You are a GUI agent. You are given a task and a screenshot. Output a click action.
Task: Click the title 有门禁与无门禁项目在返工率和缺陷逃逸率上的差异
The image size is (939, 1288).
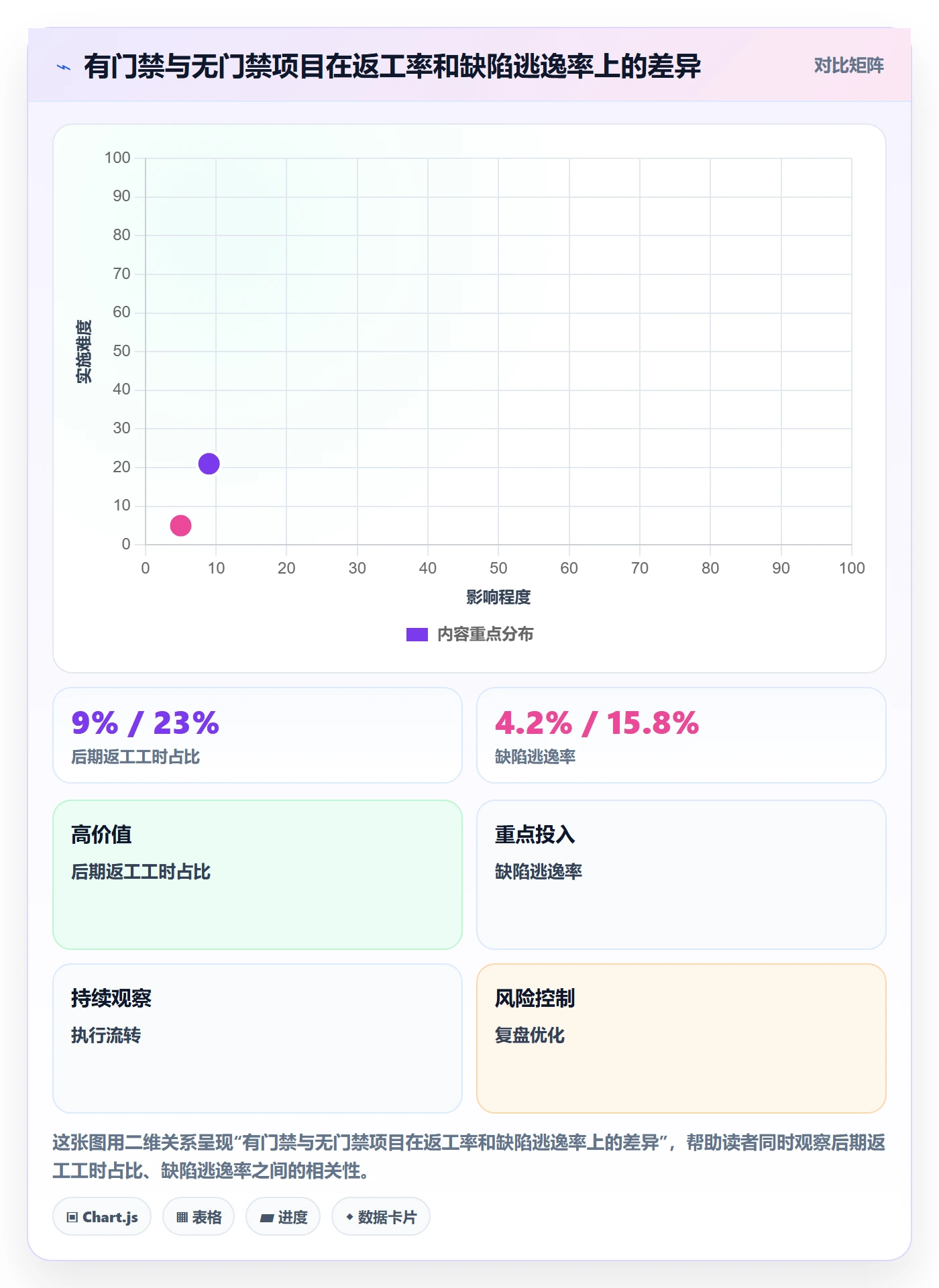click(x=392, y=66)
